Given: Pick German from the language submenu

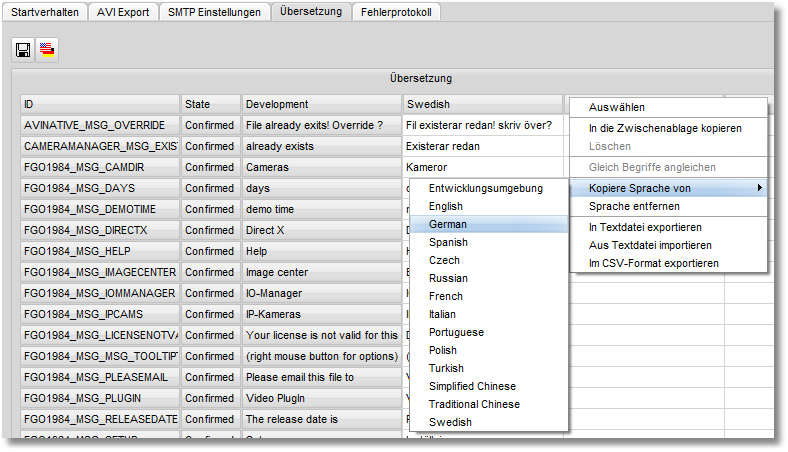Looking at the screenshot, I should coord(447,224).
